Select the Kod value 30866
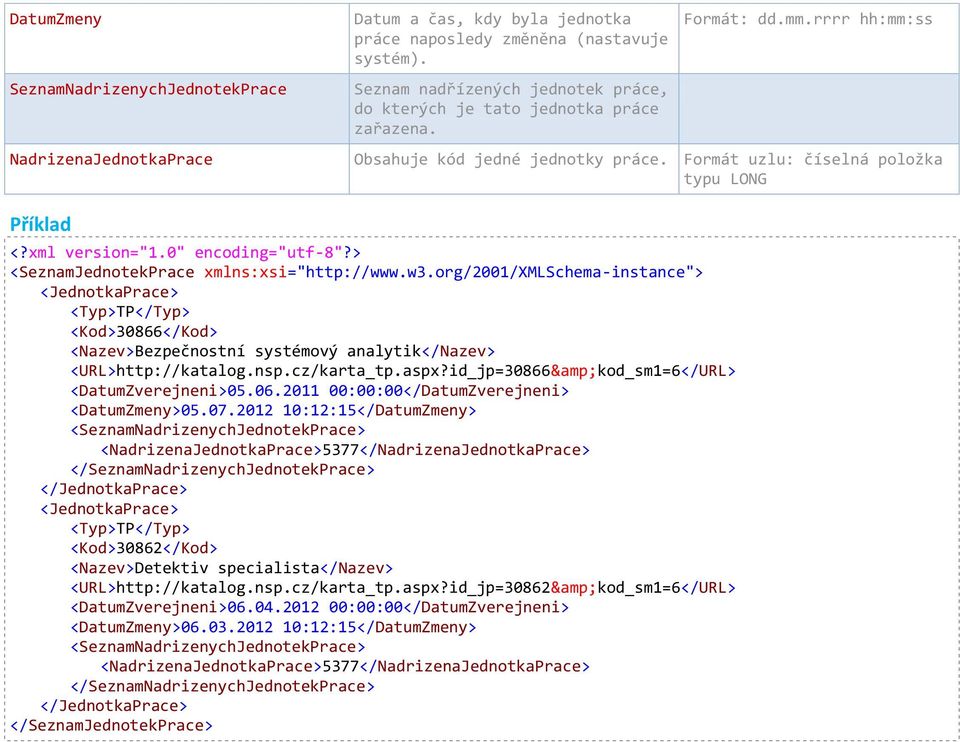The image size is (960, 742). (x=139, y=331)
